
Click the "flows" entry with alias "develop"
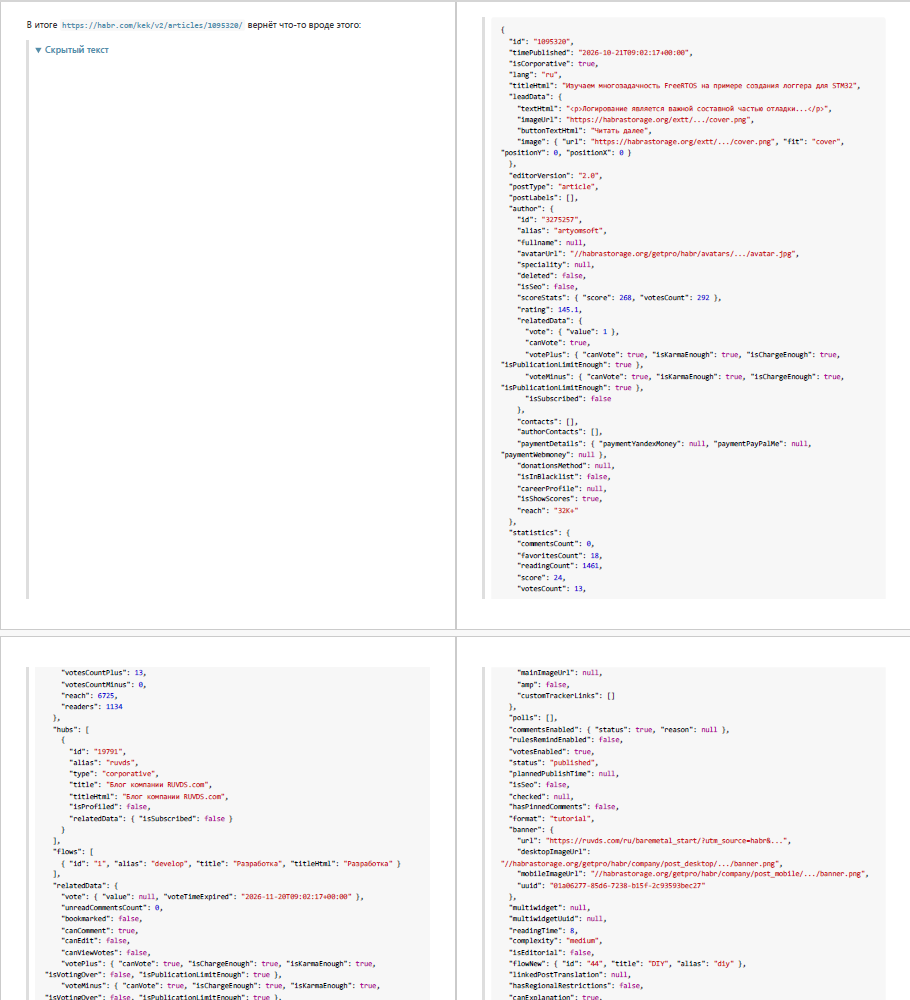[231, 864]
